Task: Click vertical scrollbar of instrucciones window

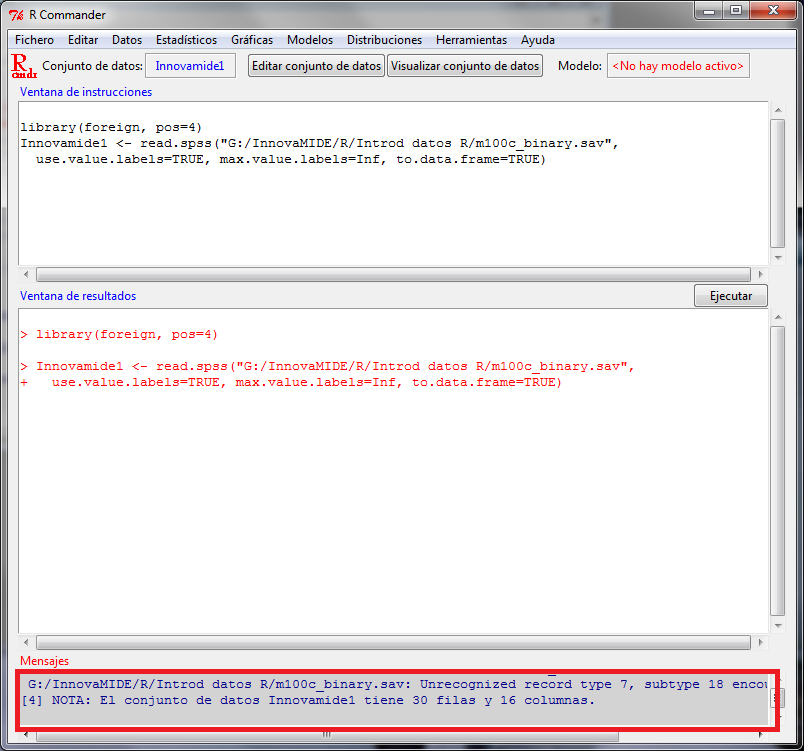Action: click(x=778, y=184)
